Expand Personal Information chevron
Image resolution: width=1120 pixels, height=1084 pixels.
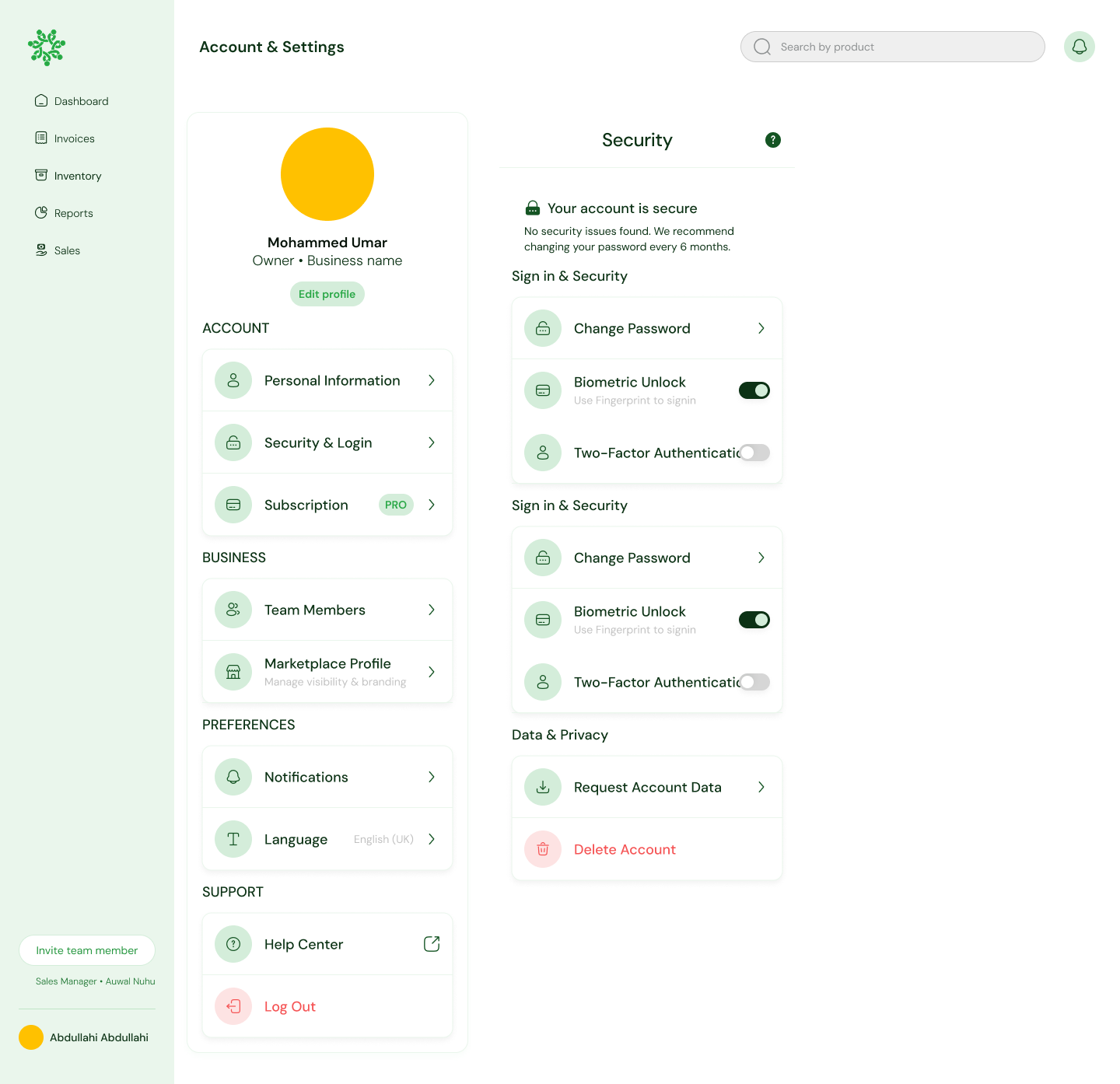click(432, 380)
